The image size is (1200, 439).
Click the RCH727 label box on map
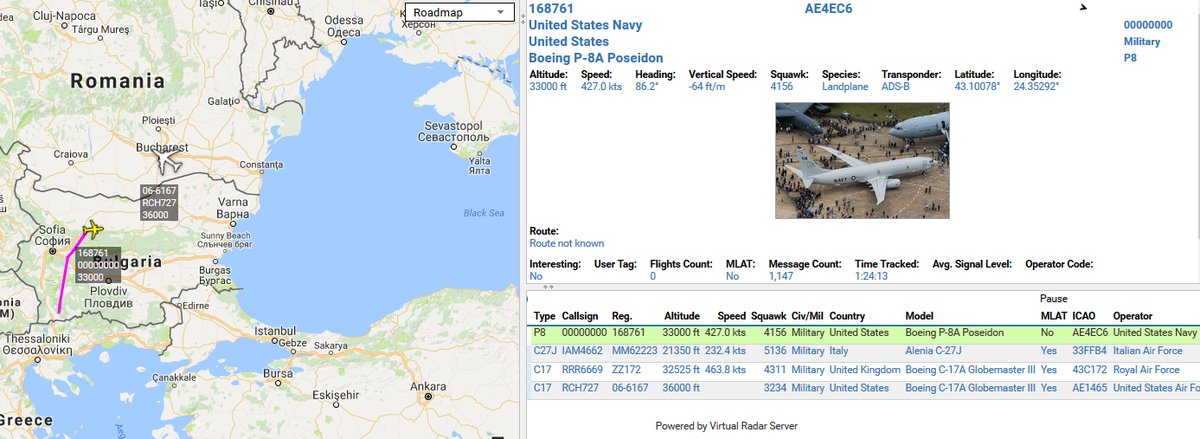click(x=159, y=203)
